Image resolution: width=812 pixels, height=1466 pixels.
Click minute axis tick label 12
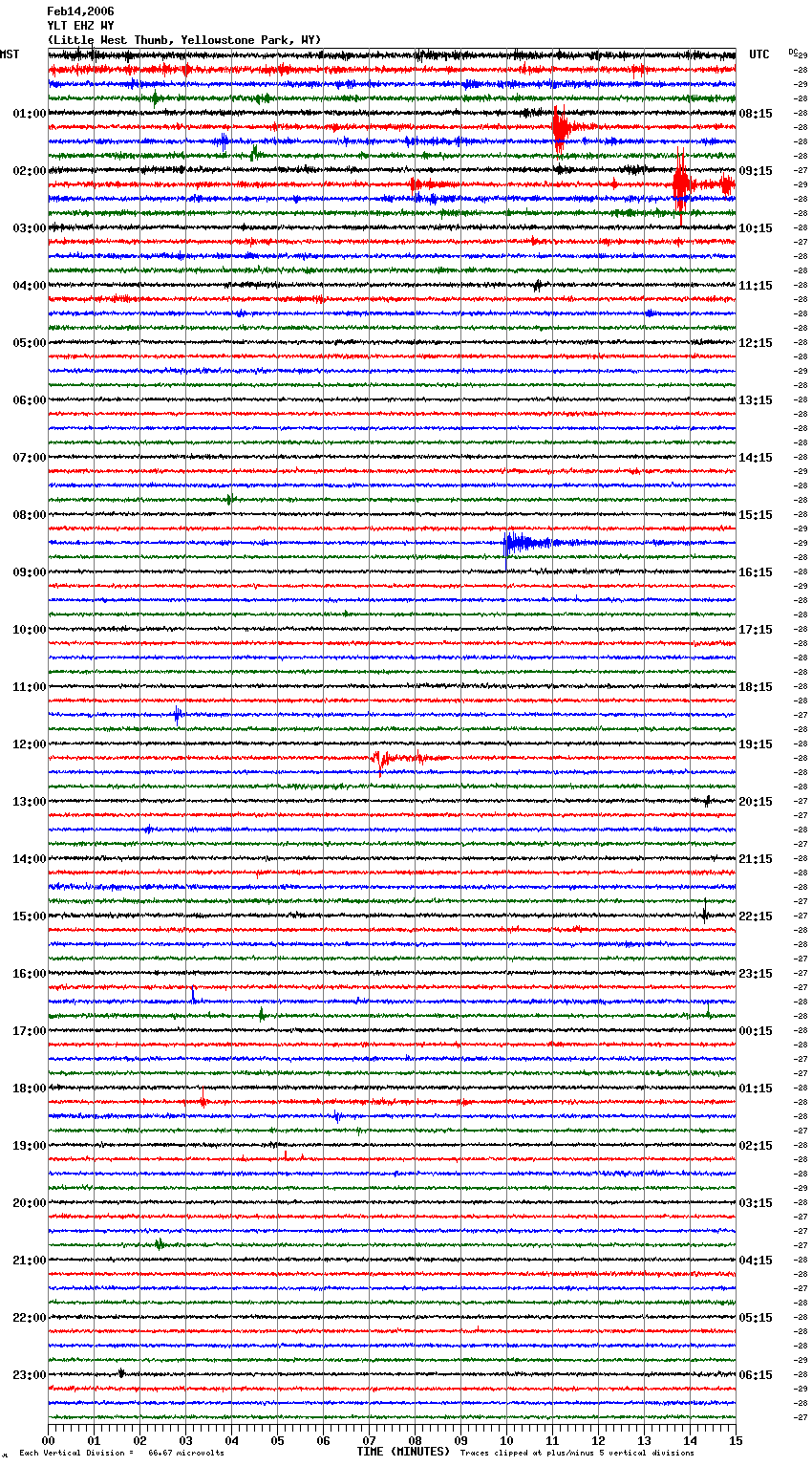point(598,1440)
